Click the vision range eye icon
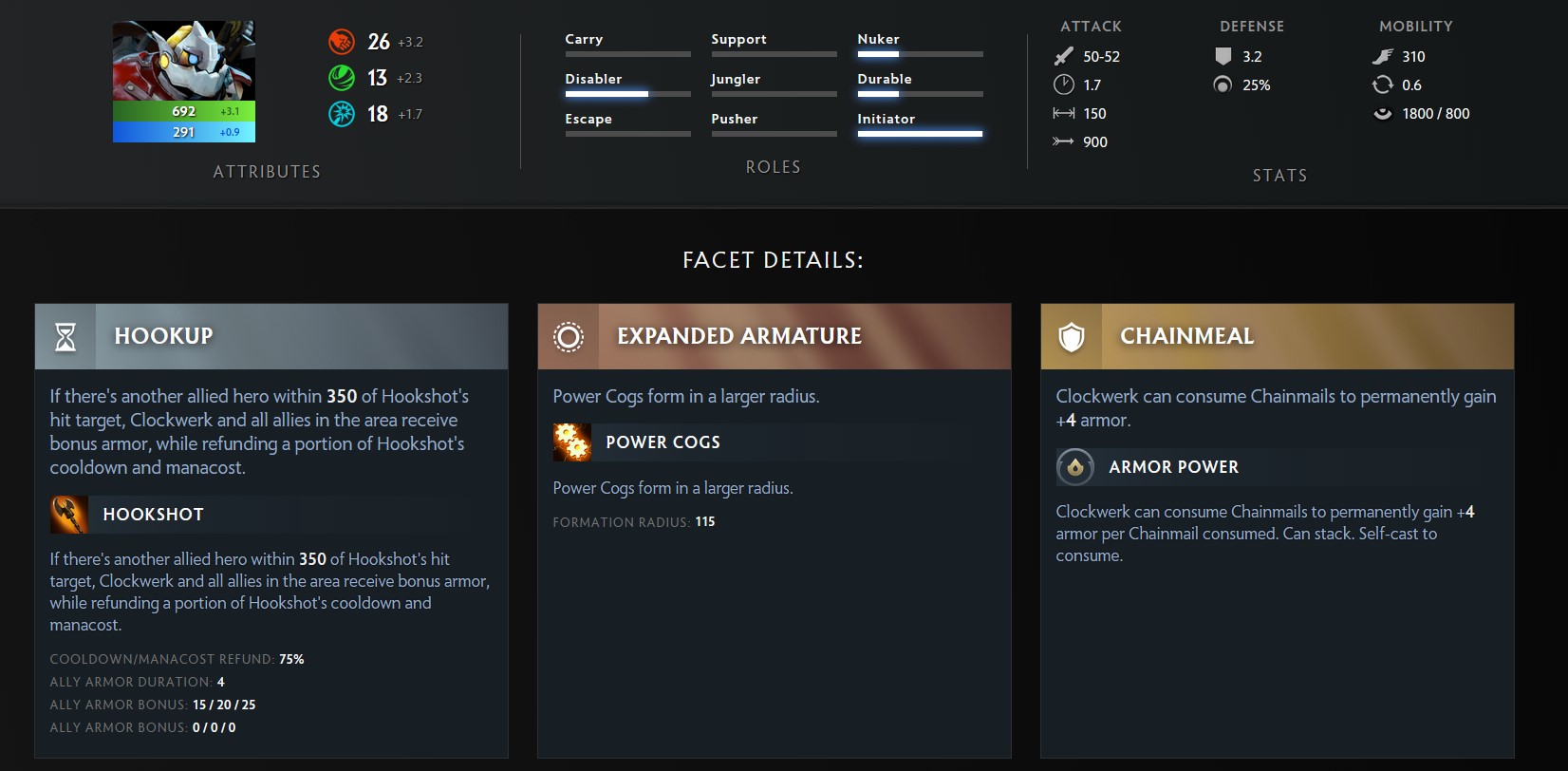Image resolution: width=1568 pixels, height=771 pixels. 1382,114
